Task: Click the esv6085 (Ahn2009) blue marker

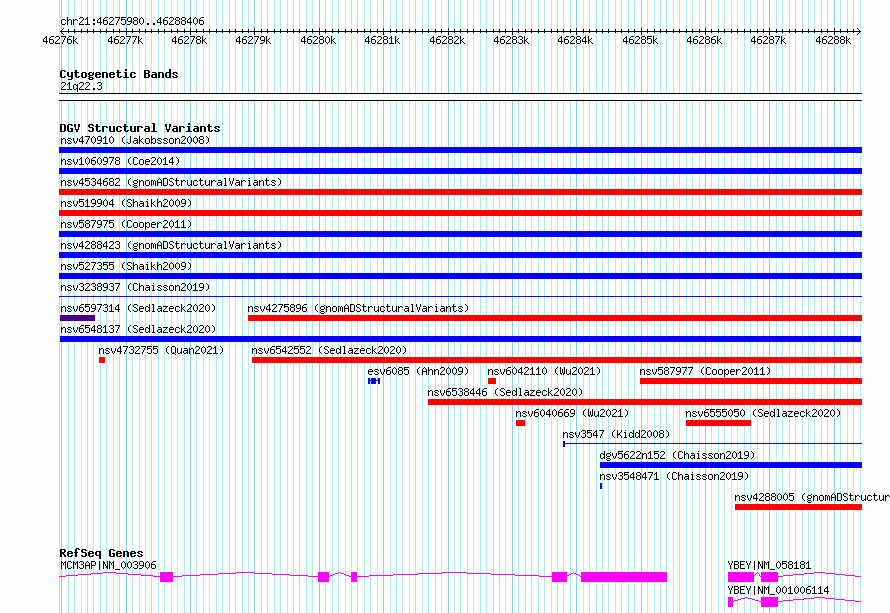Action: pyautogui.click(x=374, y=381)
